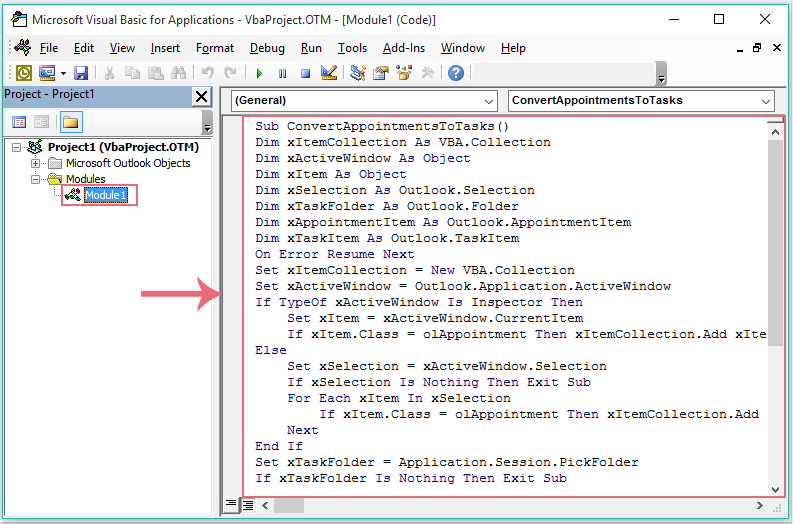Select Microsoft Outlook Objects tree item

128,163
